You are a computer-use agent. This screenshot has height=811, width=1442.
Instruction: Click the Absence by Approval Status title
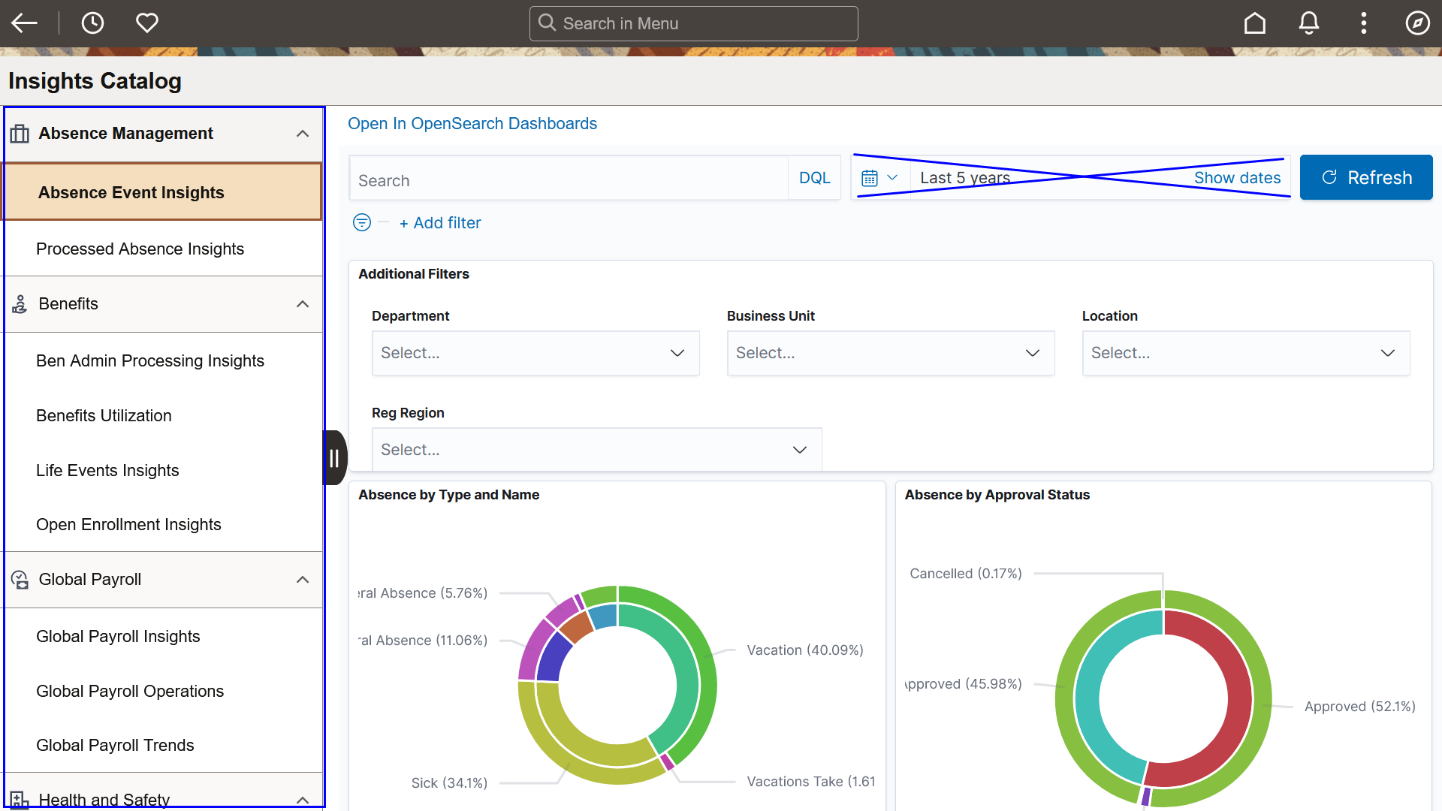pos(997,495)
